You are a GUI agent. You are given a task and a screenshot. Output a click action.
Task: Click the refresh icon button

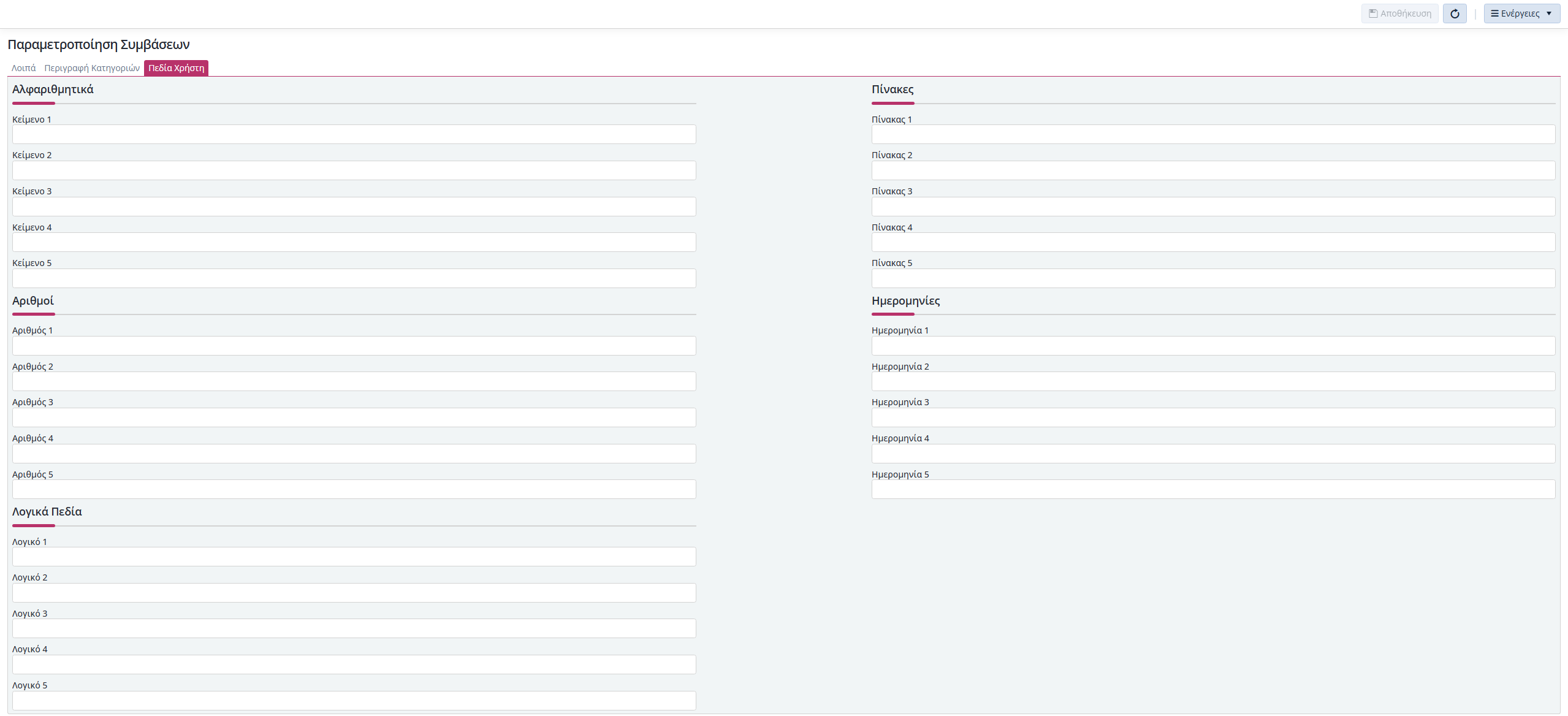pos(1454,13)
